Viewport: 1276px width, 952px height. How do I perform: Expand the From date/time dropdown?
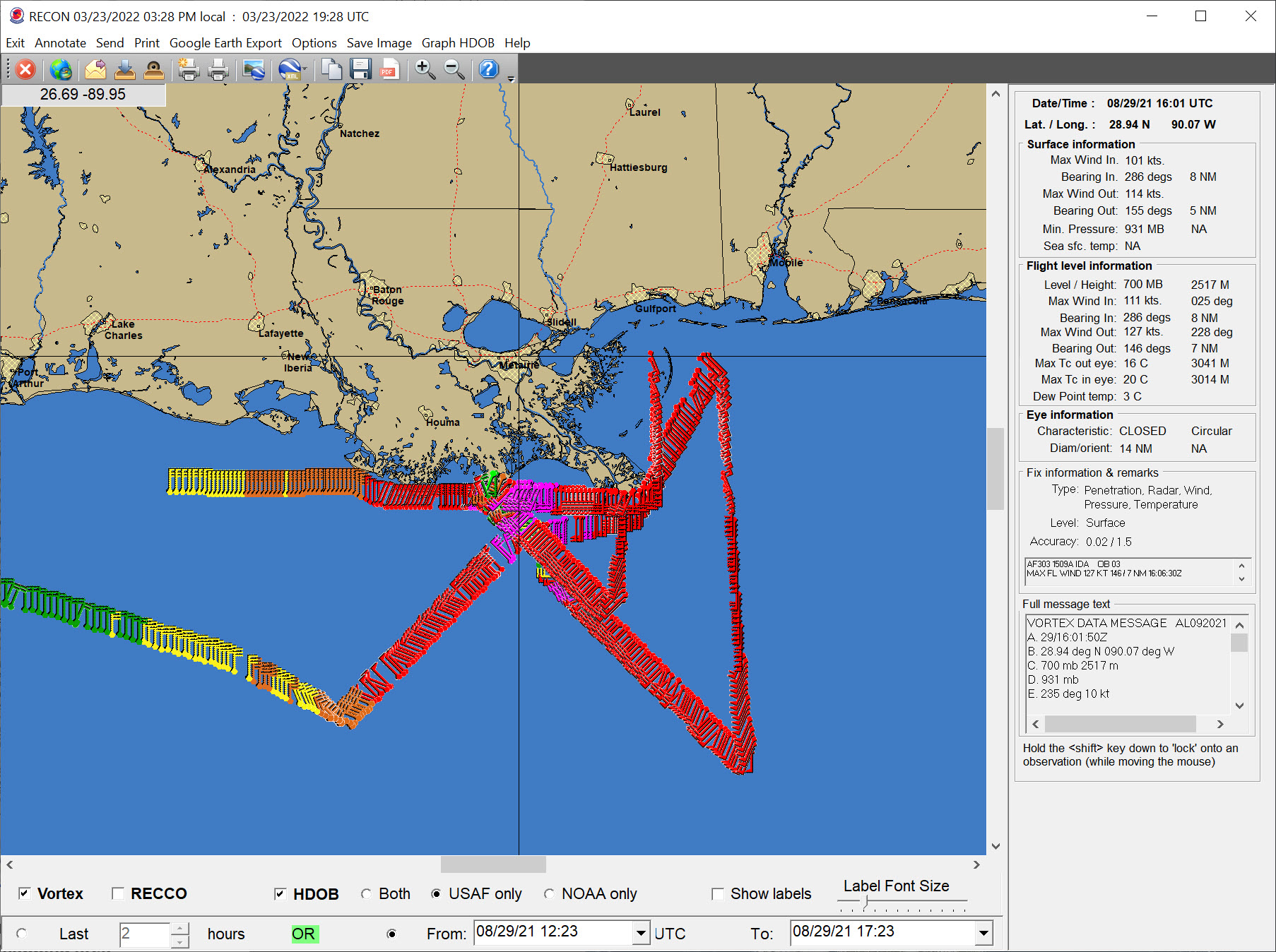[640, 933]
